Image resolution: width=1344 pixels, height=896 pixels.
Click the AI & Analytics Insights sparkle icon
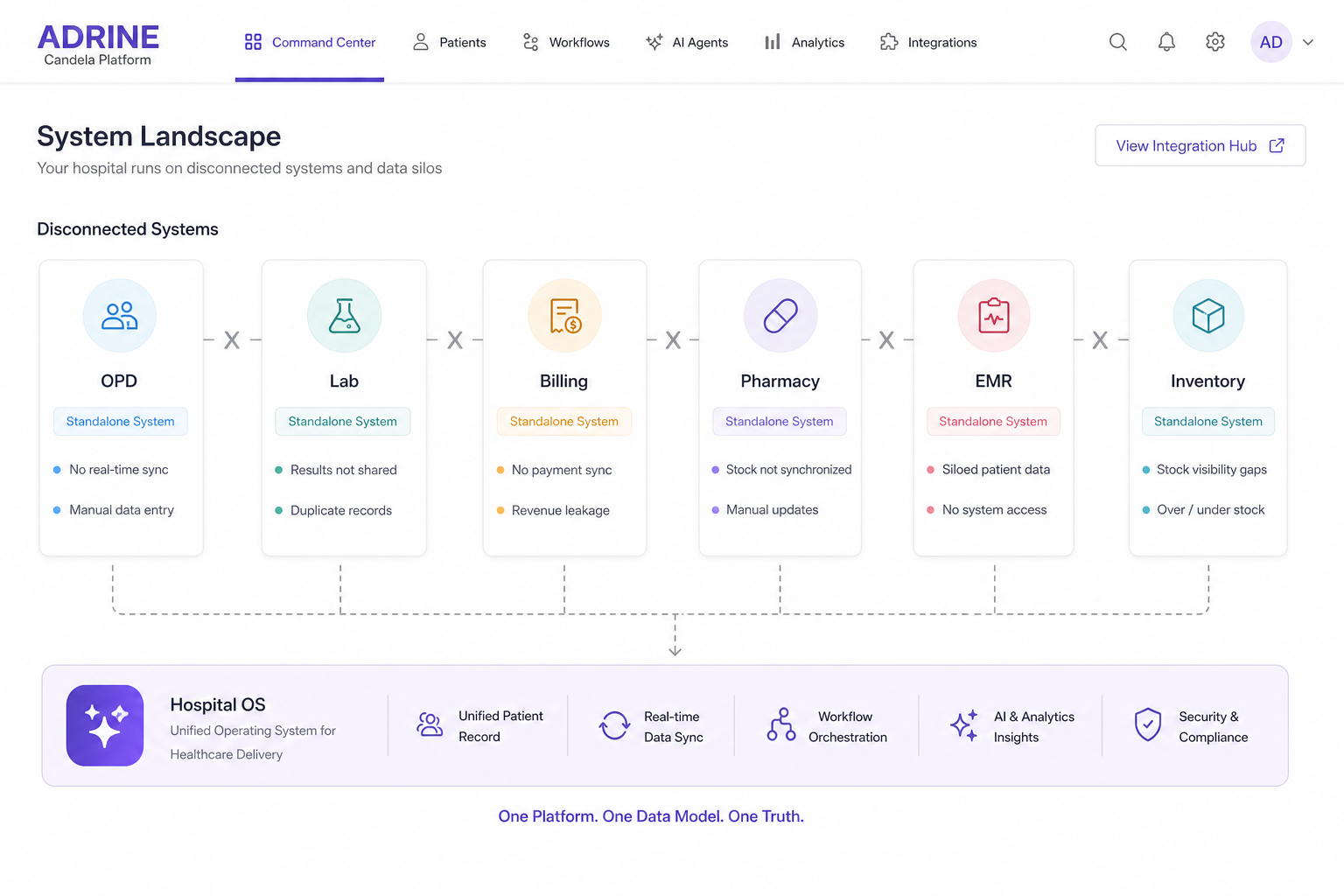(x=964, y=725)
